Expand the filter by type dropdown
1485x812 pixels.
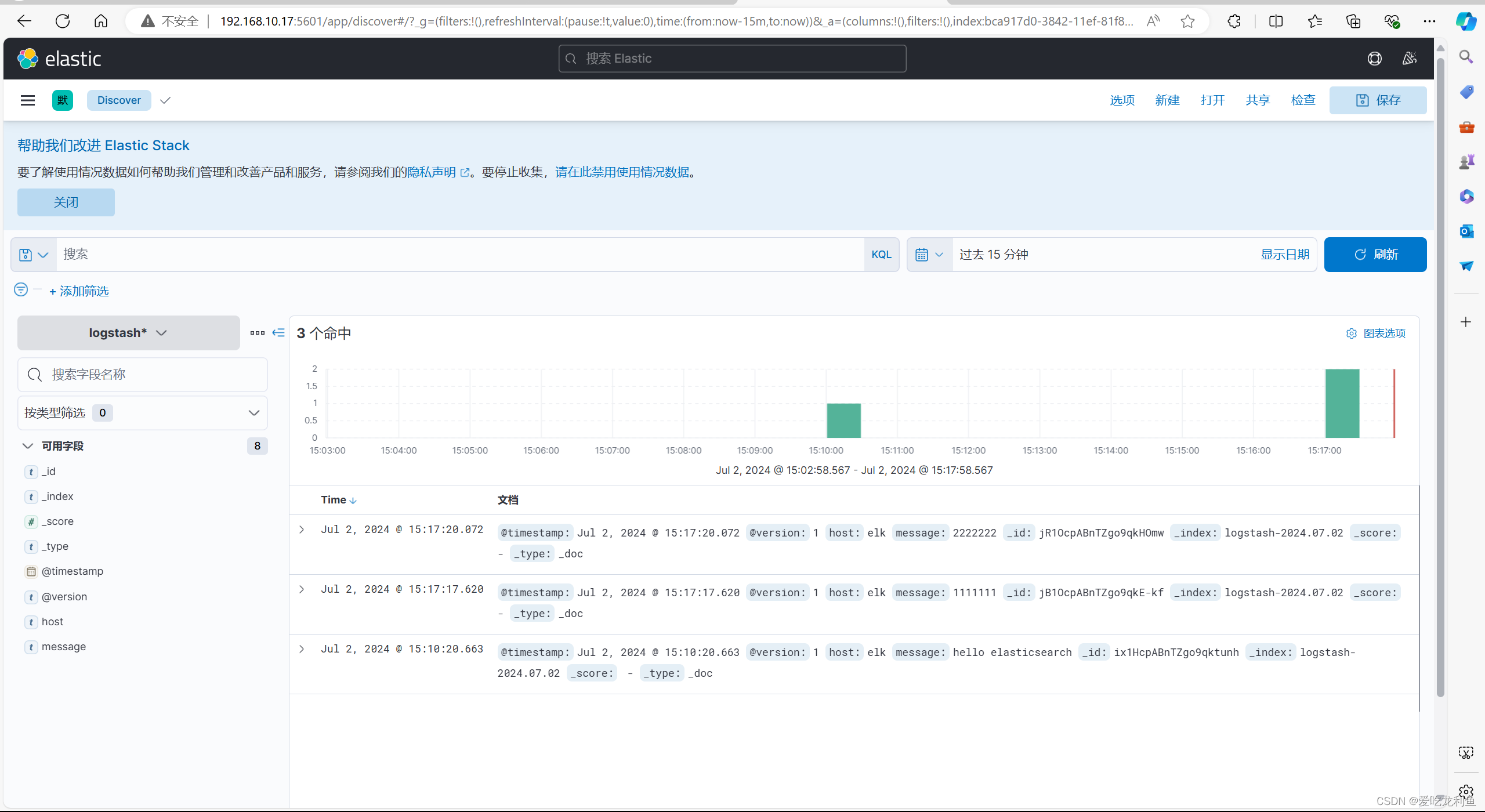(x=143, y=413)
